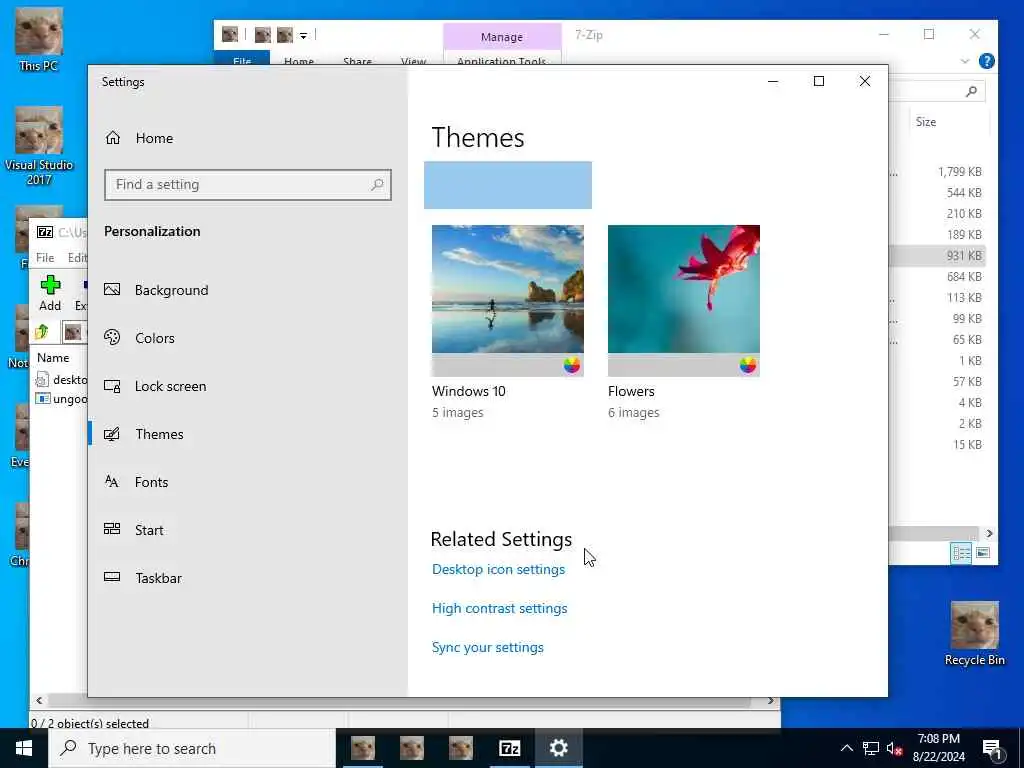Open network status tray icon
The height and width of the screenshot is (768, 1024).
tap(871, 748)
